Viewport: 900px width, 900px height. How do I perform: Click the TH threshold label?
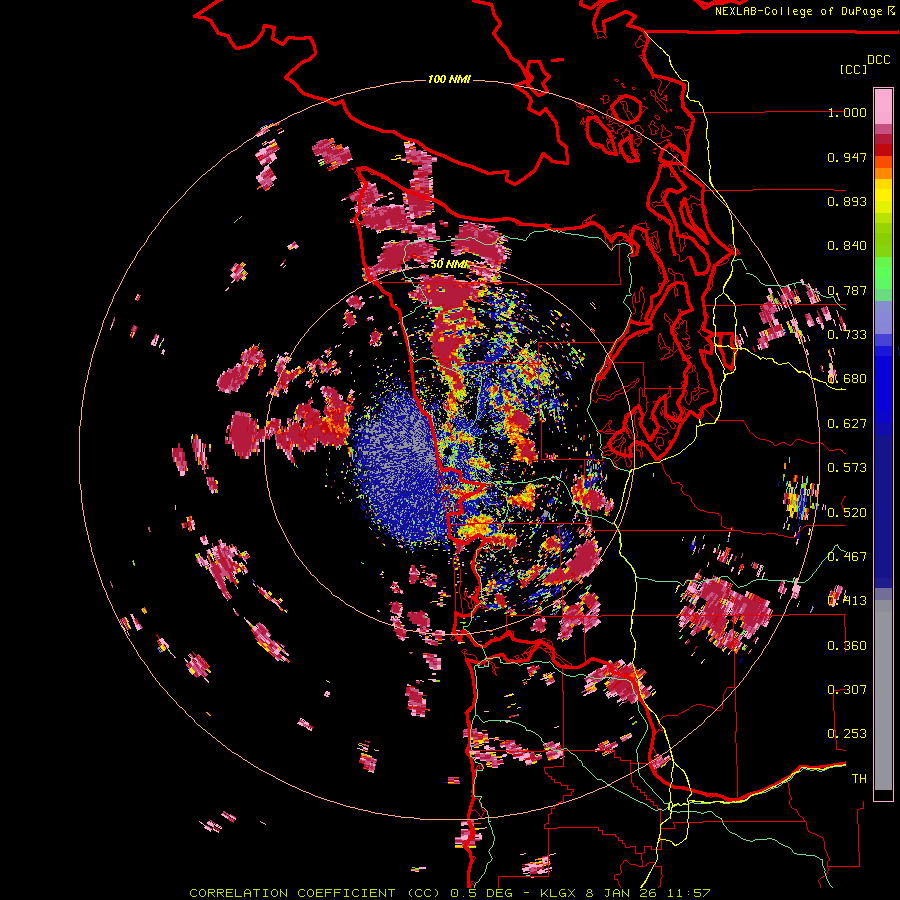(859, 778)
